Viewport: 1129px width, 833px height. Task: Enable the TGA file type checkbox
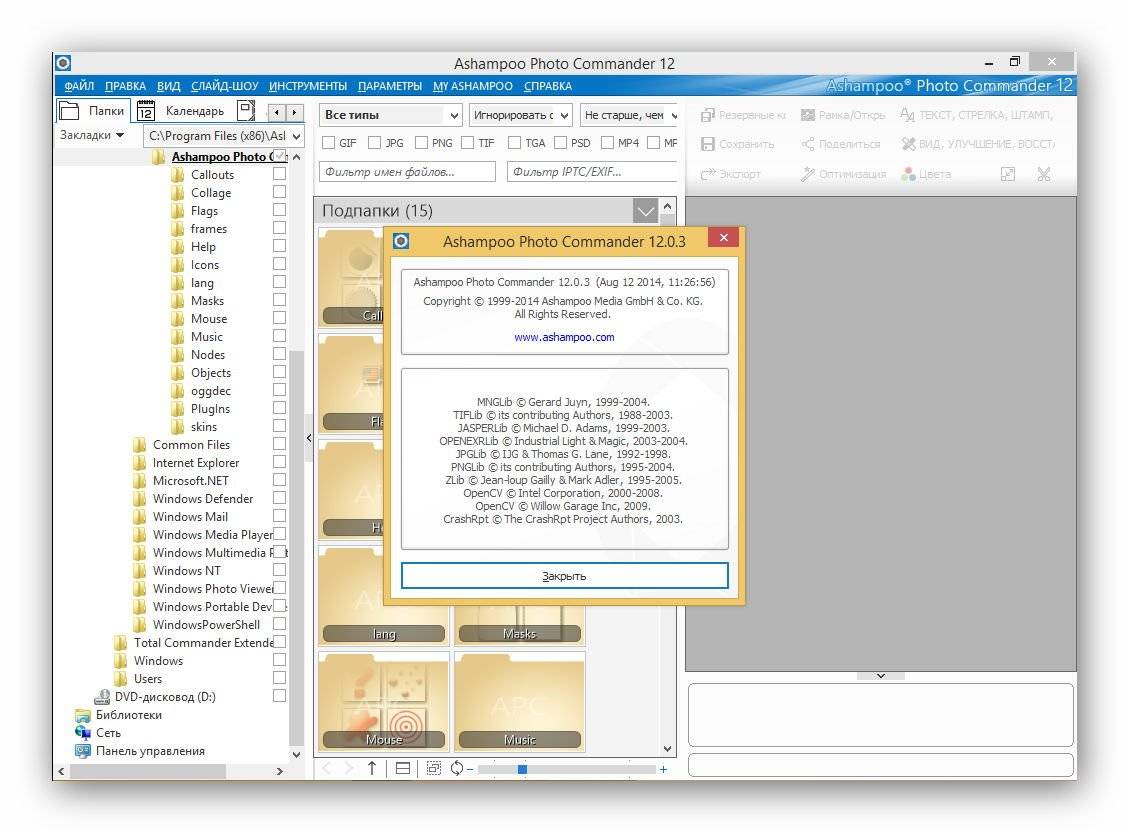[514, 143]
